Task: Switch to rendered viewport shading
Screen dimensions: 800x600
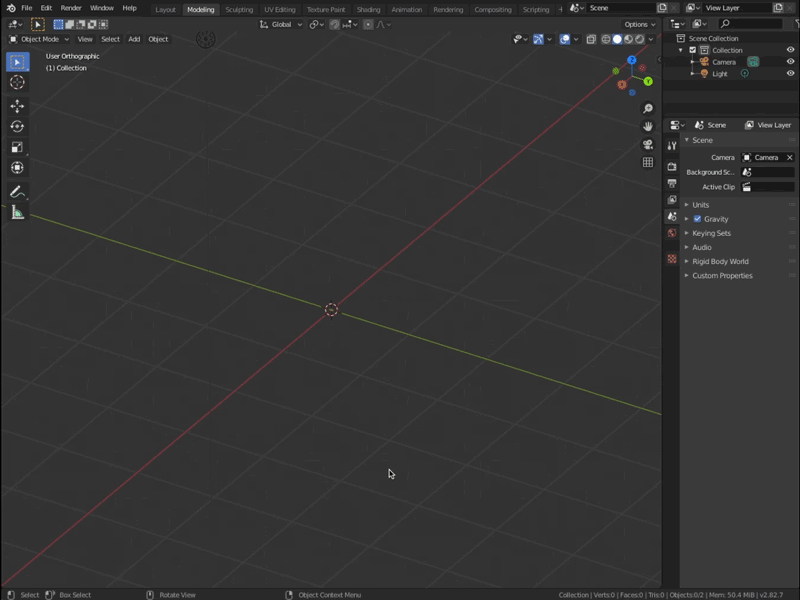Action: click(640, 39)
